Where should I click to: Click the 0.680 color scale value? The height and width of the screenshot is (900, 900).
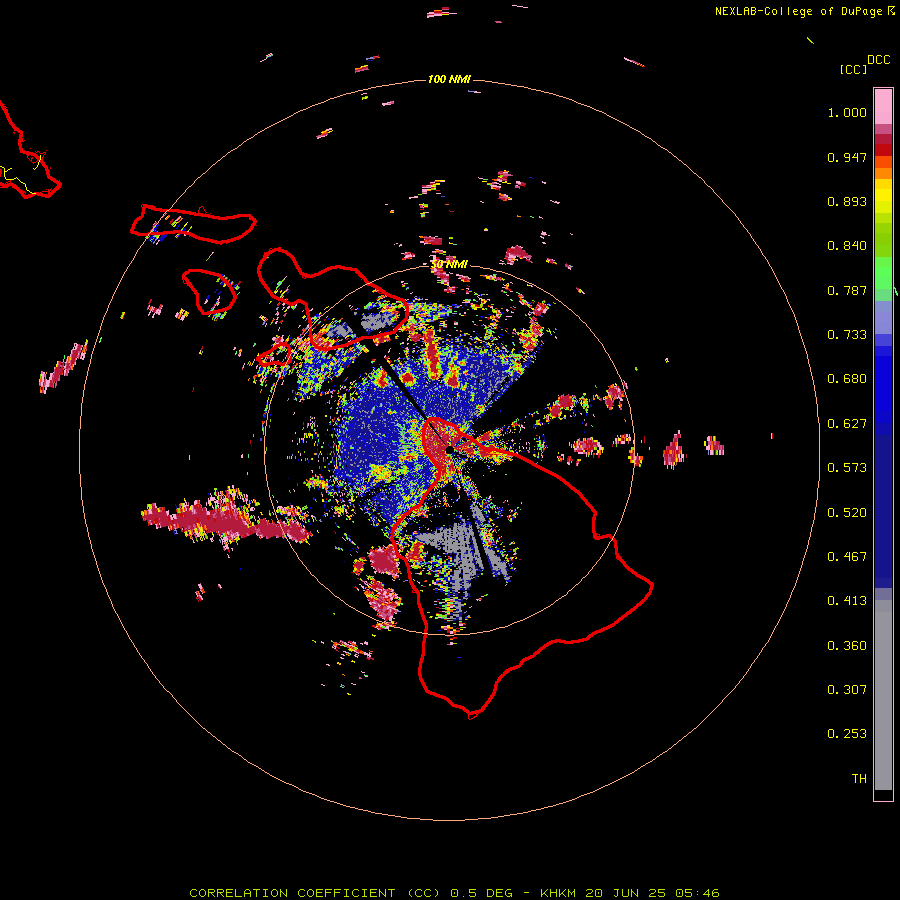[847, 379]
